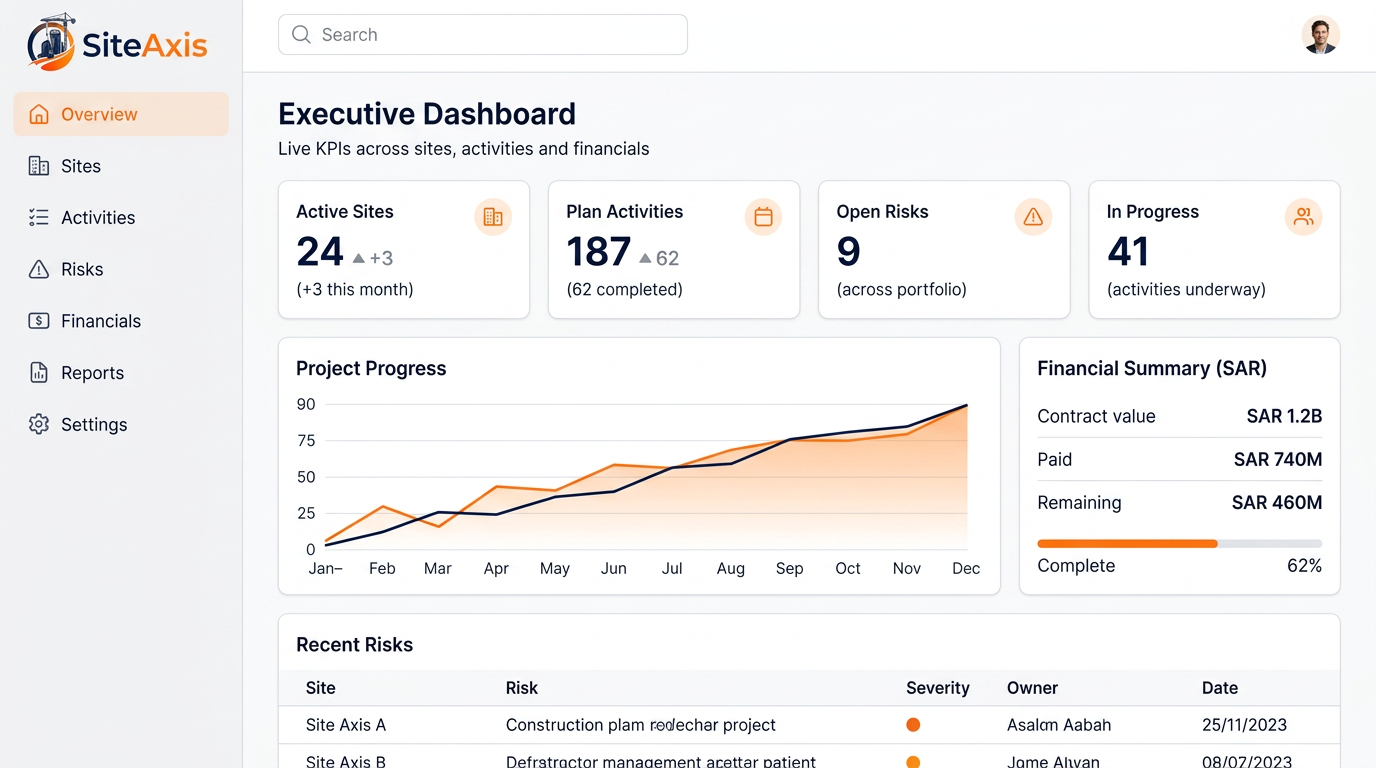This screenshot has height=768, width=1376.
Task: Click the (62 completed) caption
Action: click(x=624, y=290)
